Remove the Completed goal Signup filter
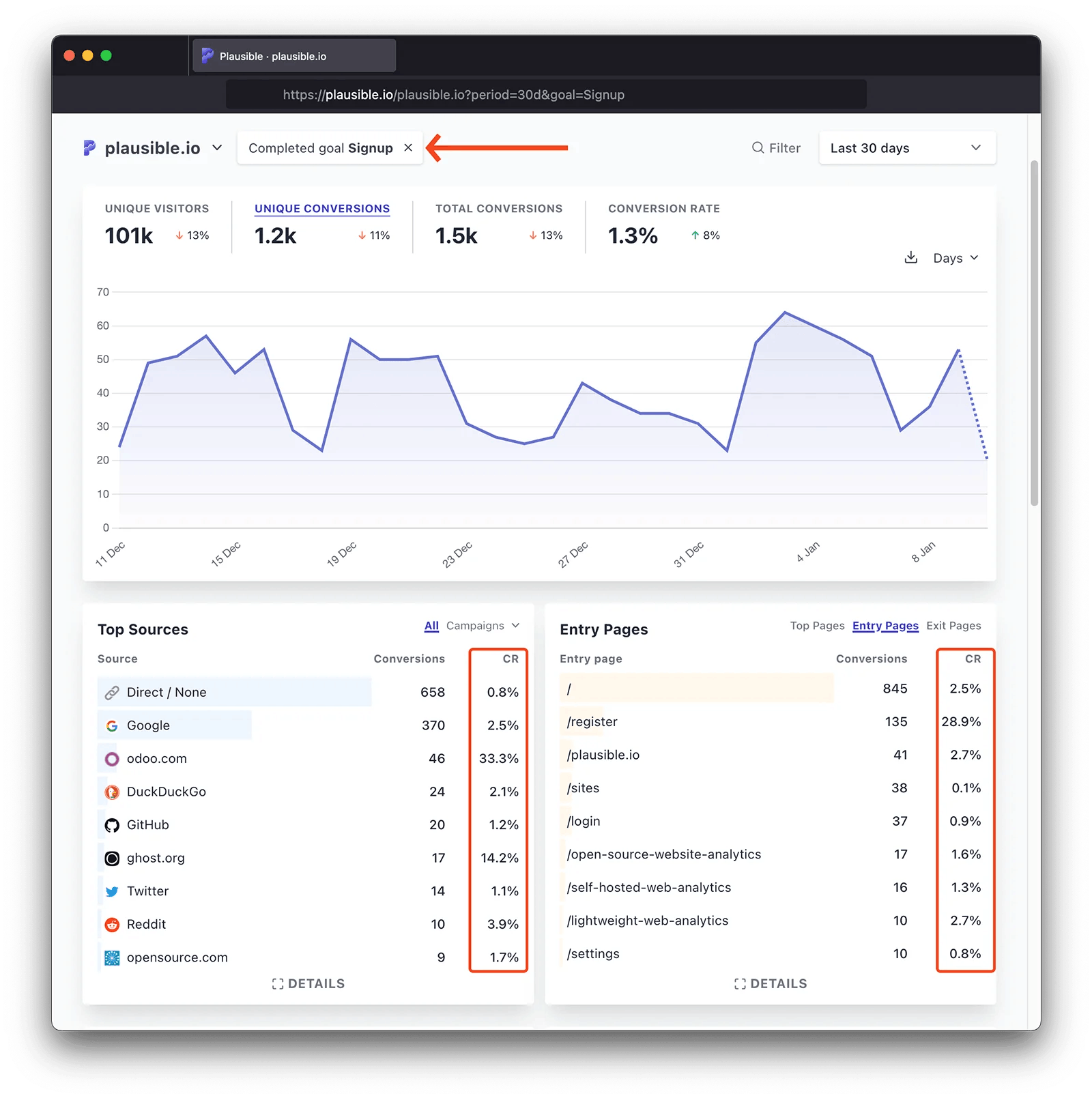Image resolution: width=1092 pixels, height=1098 pixels. pos(407,147)
